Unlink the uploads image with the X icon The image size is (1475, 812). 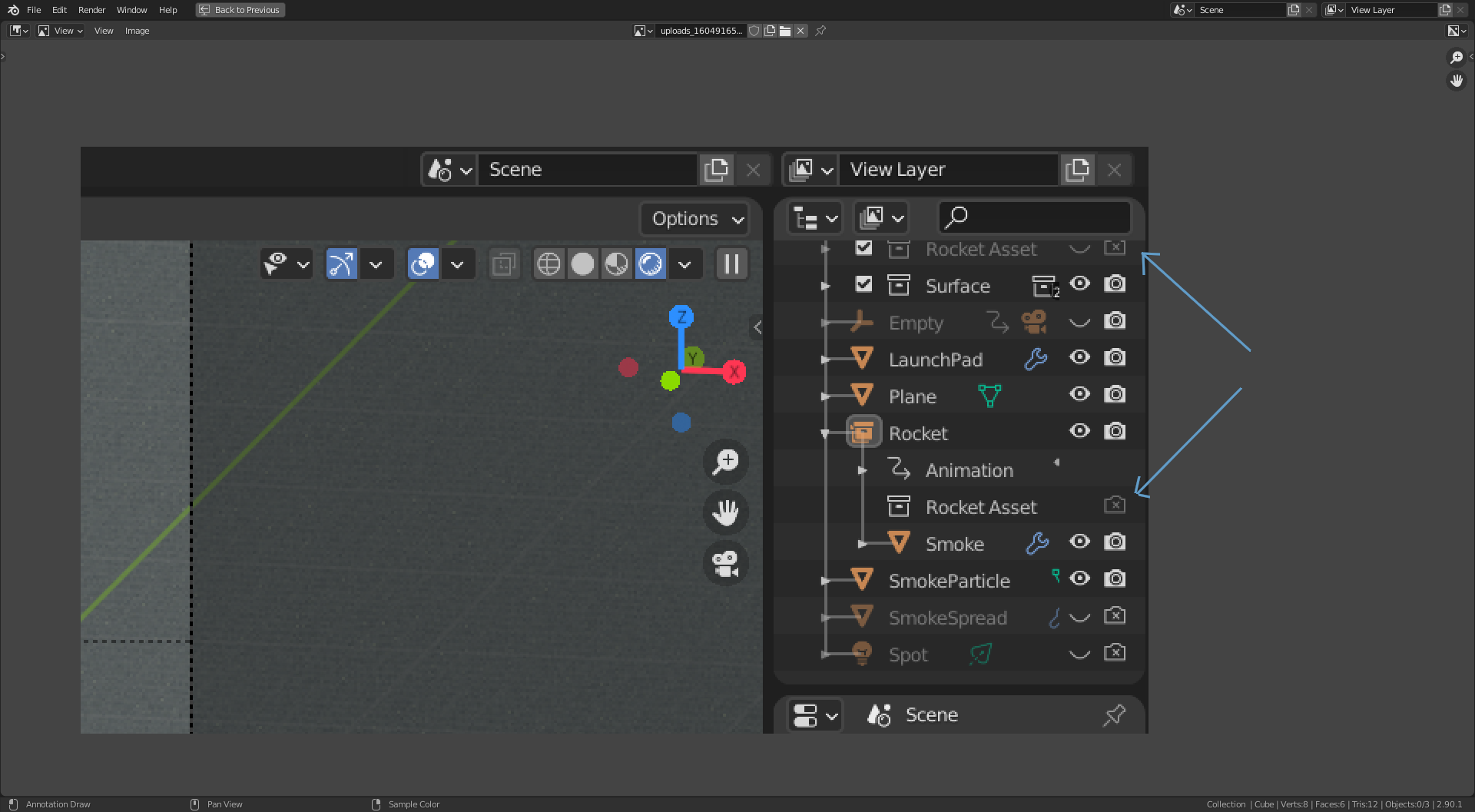800,31
